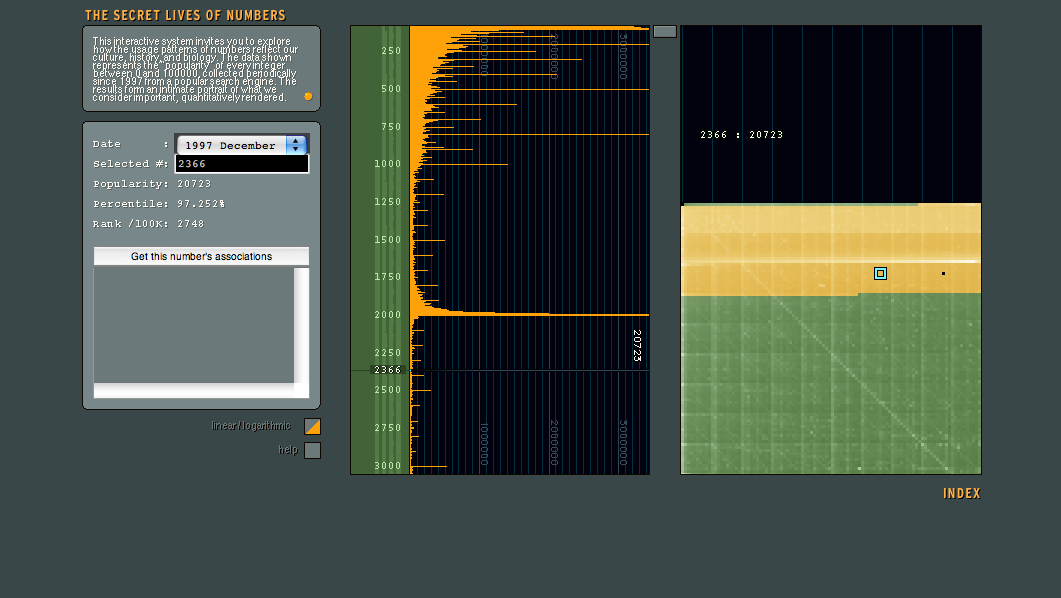Click the 2750 label on the histogram axis
This screenshot has height=598, width=1061.
pos(387,428)
